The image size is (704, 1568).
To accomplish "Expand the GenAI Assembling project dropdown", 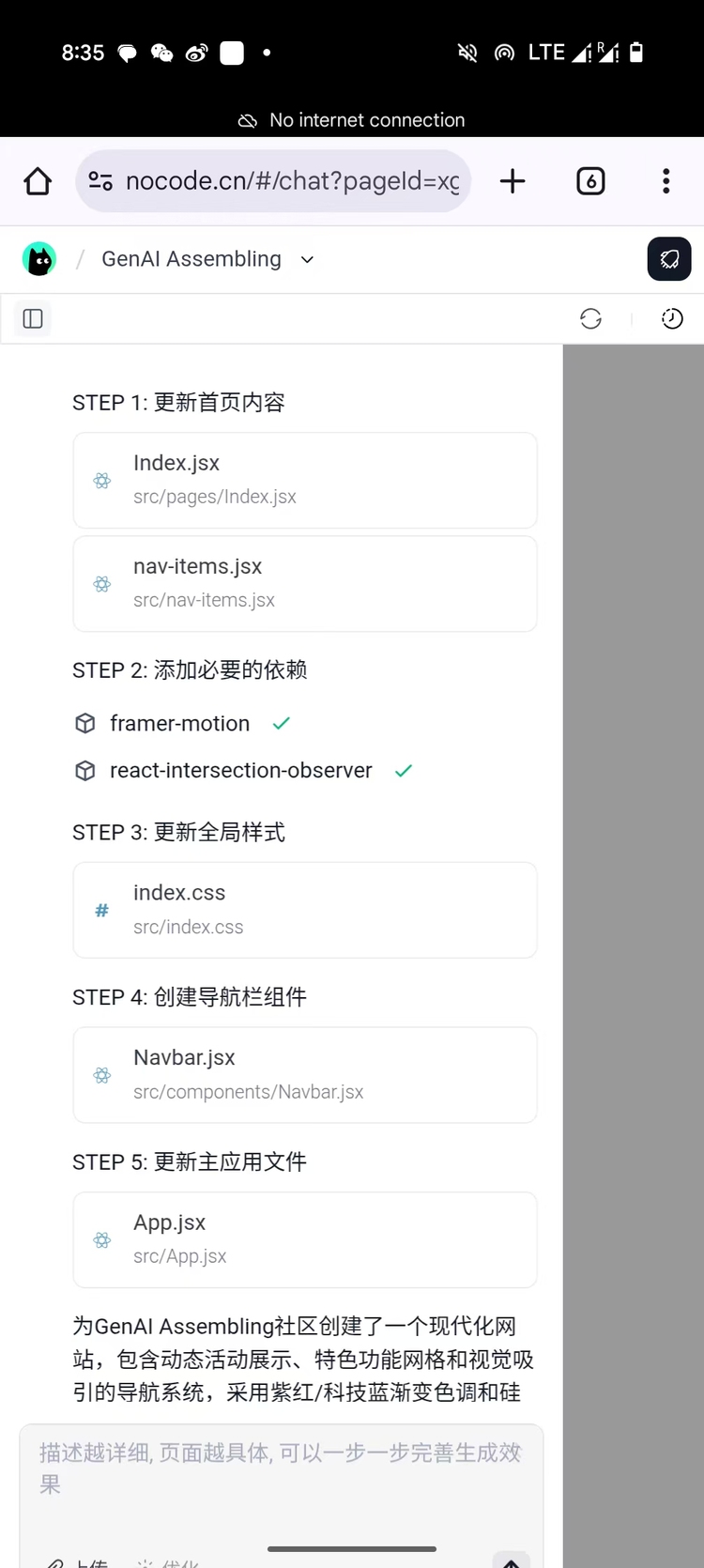I will tap(307, 260).
